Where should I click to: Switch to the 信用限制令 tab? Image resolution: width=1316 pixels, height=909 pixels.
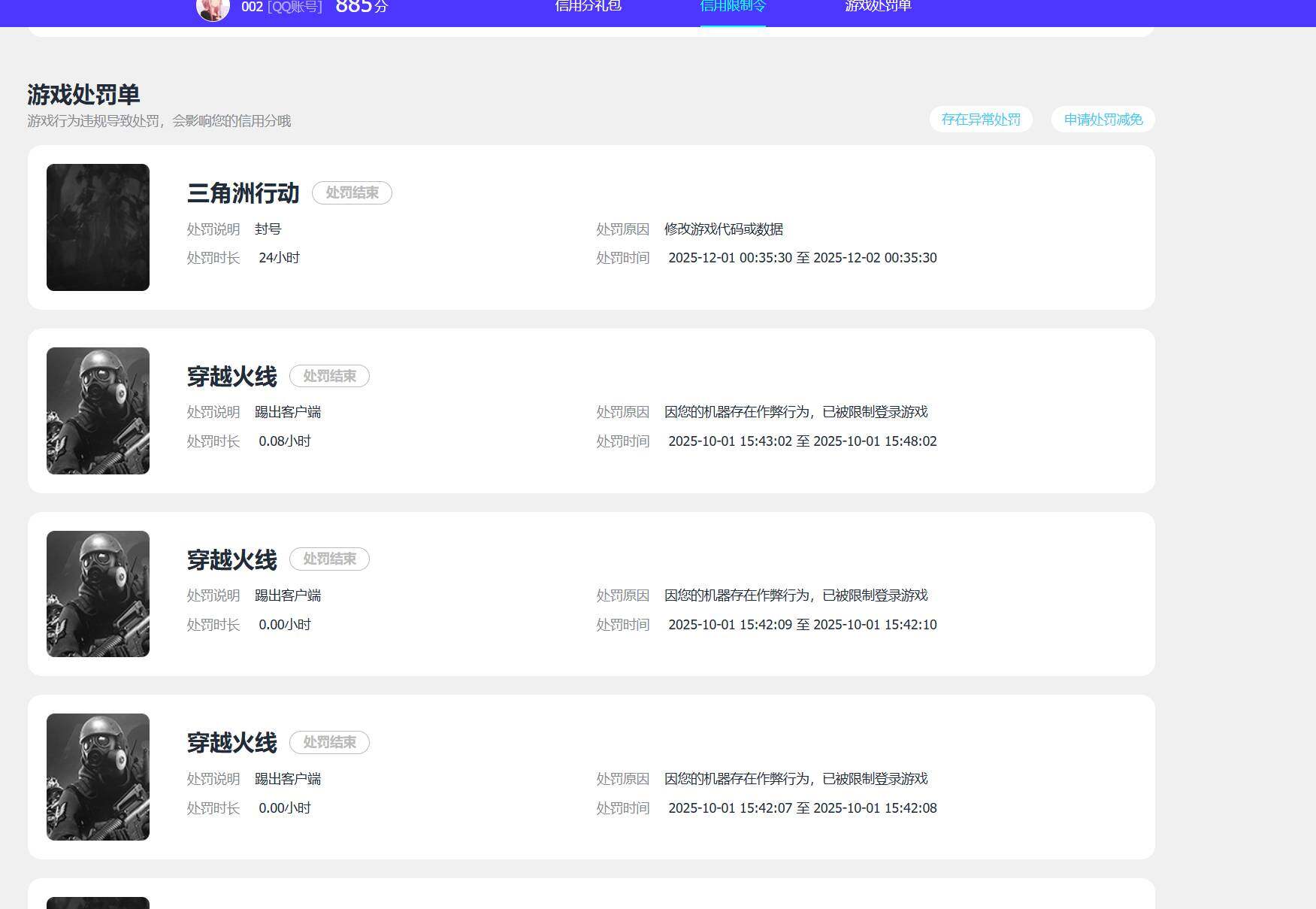[x=733, y=6]
